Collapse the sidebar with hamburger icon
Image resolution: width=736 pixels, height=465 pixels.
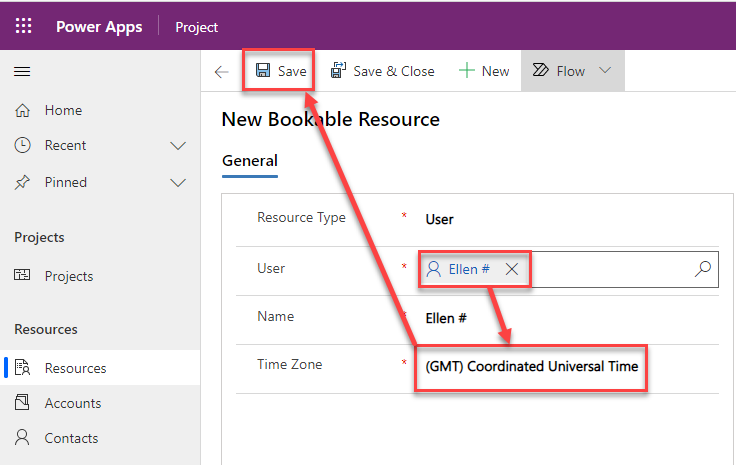tap(22, 71)
